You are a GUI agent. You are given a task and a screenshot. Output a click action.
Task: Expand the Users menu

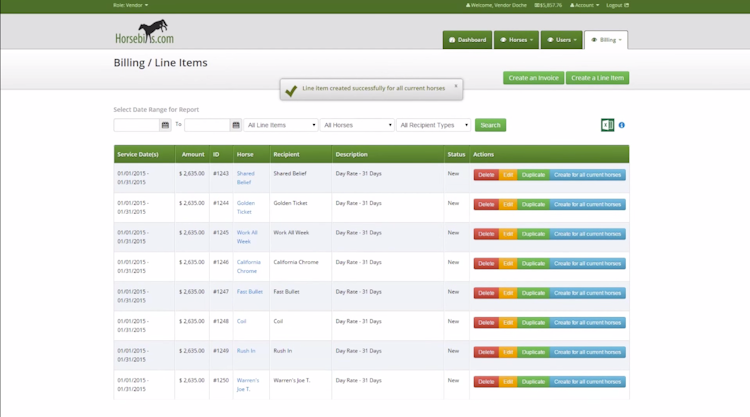point(562,40)
